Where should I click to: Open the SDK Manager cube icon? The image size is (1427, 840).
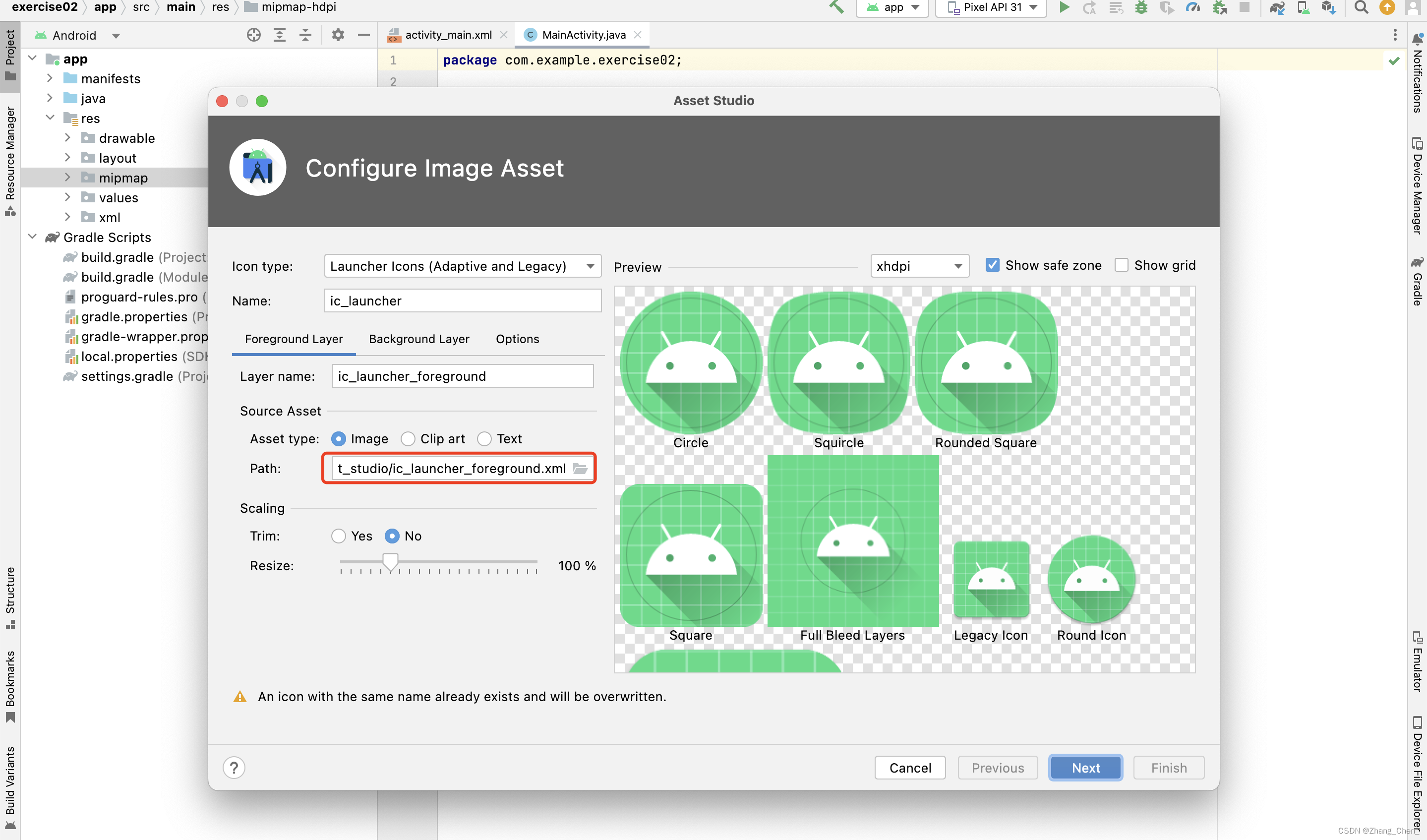click(x=1328, y=7)
